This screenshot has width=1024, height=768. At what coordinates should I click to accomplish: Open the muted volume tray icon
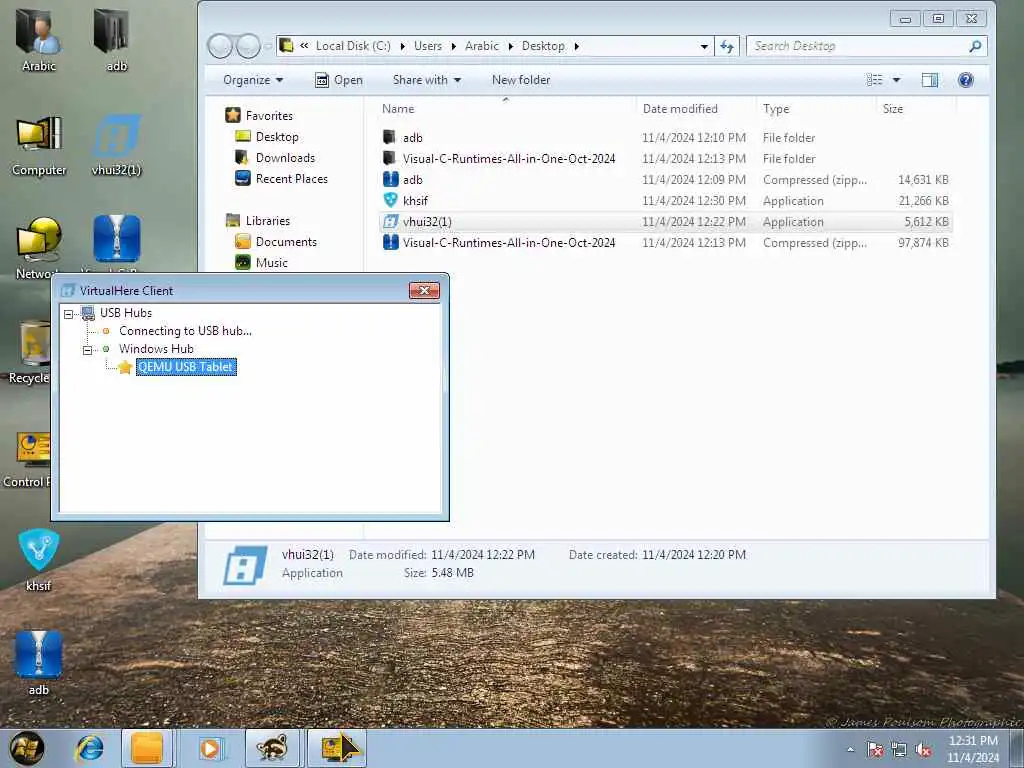[x=923, y=750]
